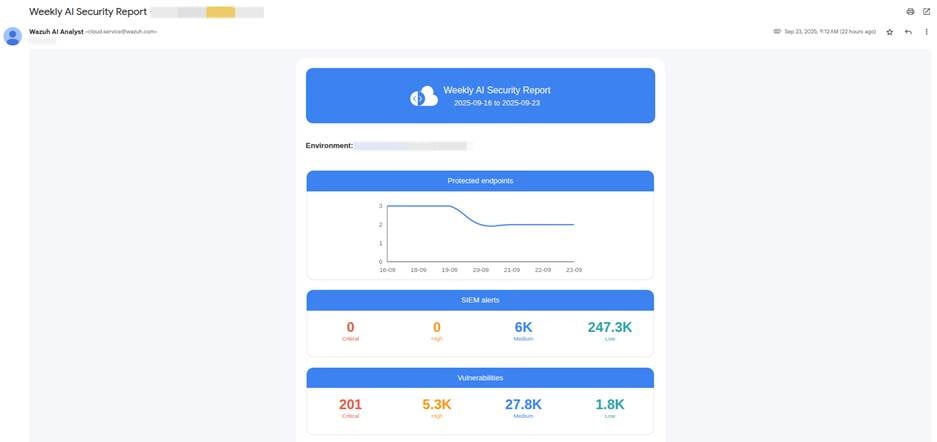Click the Wazuh AI Analyst sender name
The height and width of the screenshot is (442, 937).
(x=56, y=31)
